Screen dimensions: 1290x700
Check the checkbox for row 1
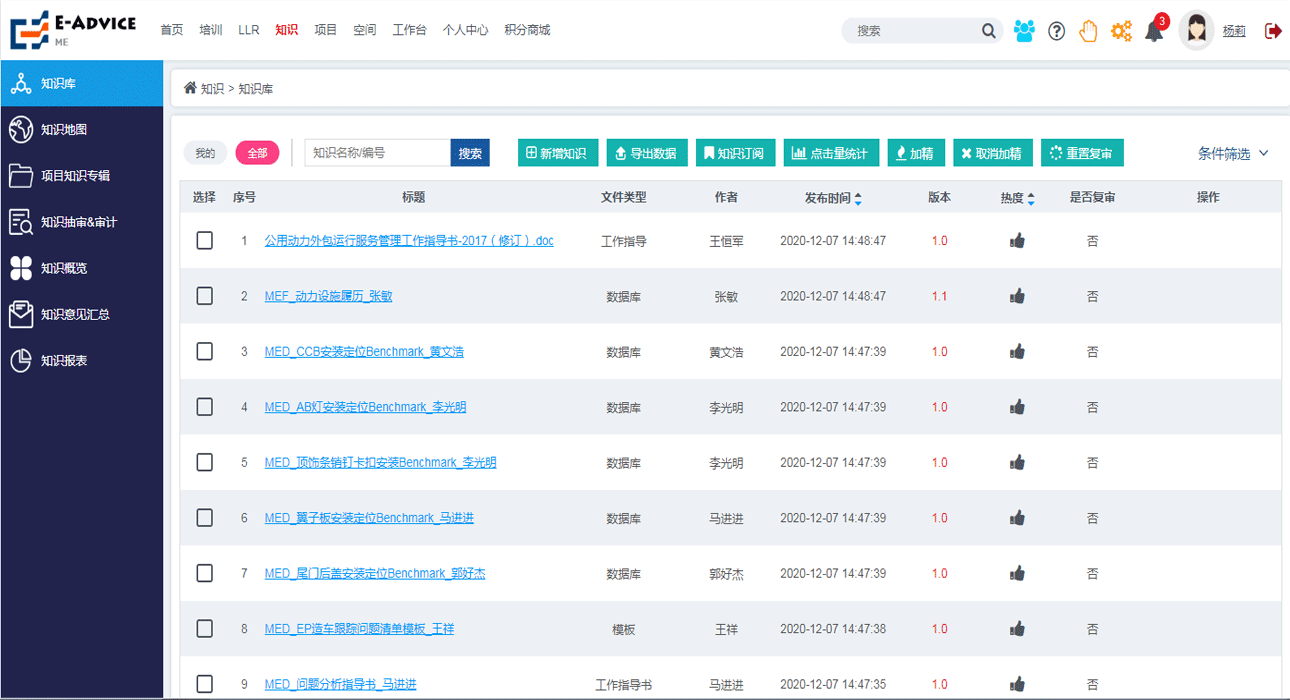coord(204,239)
